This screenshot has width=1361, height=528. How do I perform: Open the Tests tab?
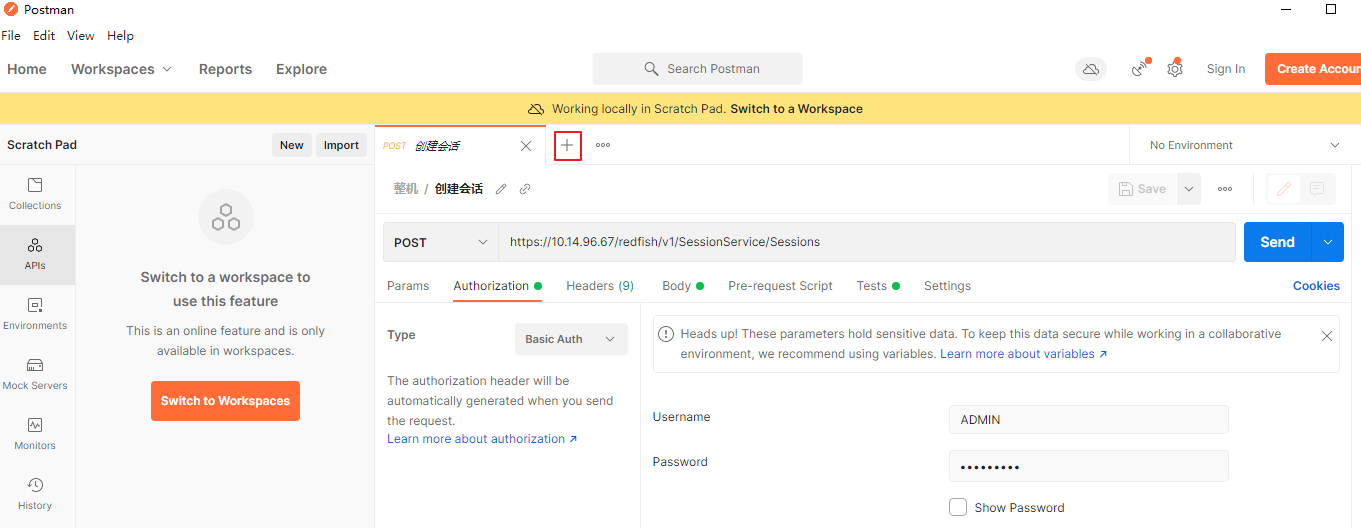(878, 286)
